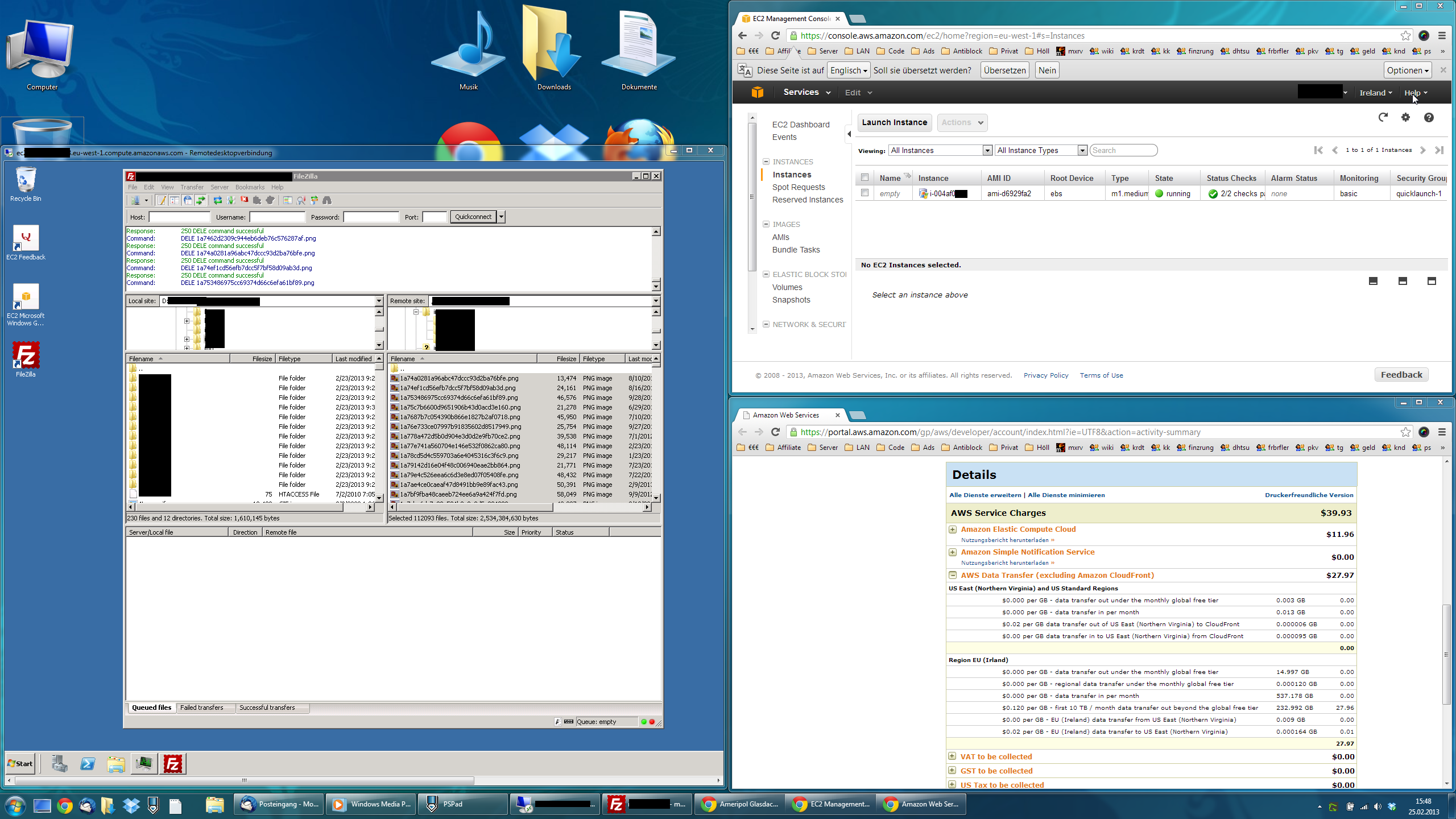The image size is (1456, 819).
Task: Open Site Manager dropdown arrow in FileZilla
Action: [x=146, y=200]
